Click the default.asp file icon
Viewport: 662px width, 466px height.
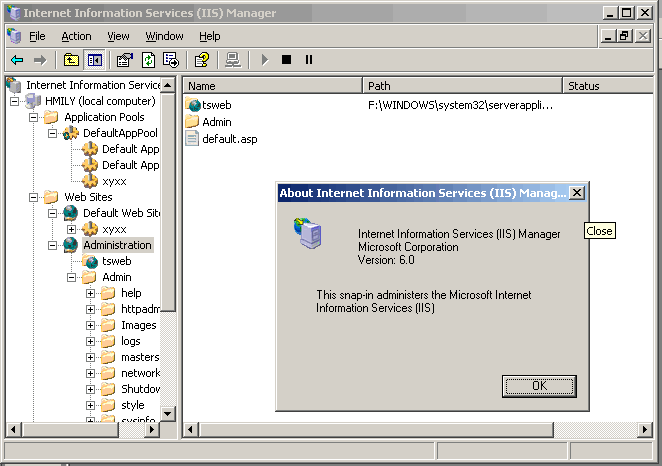[x=192, y=138]
